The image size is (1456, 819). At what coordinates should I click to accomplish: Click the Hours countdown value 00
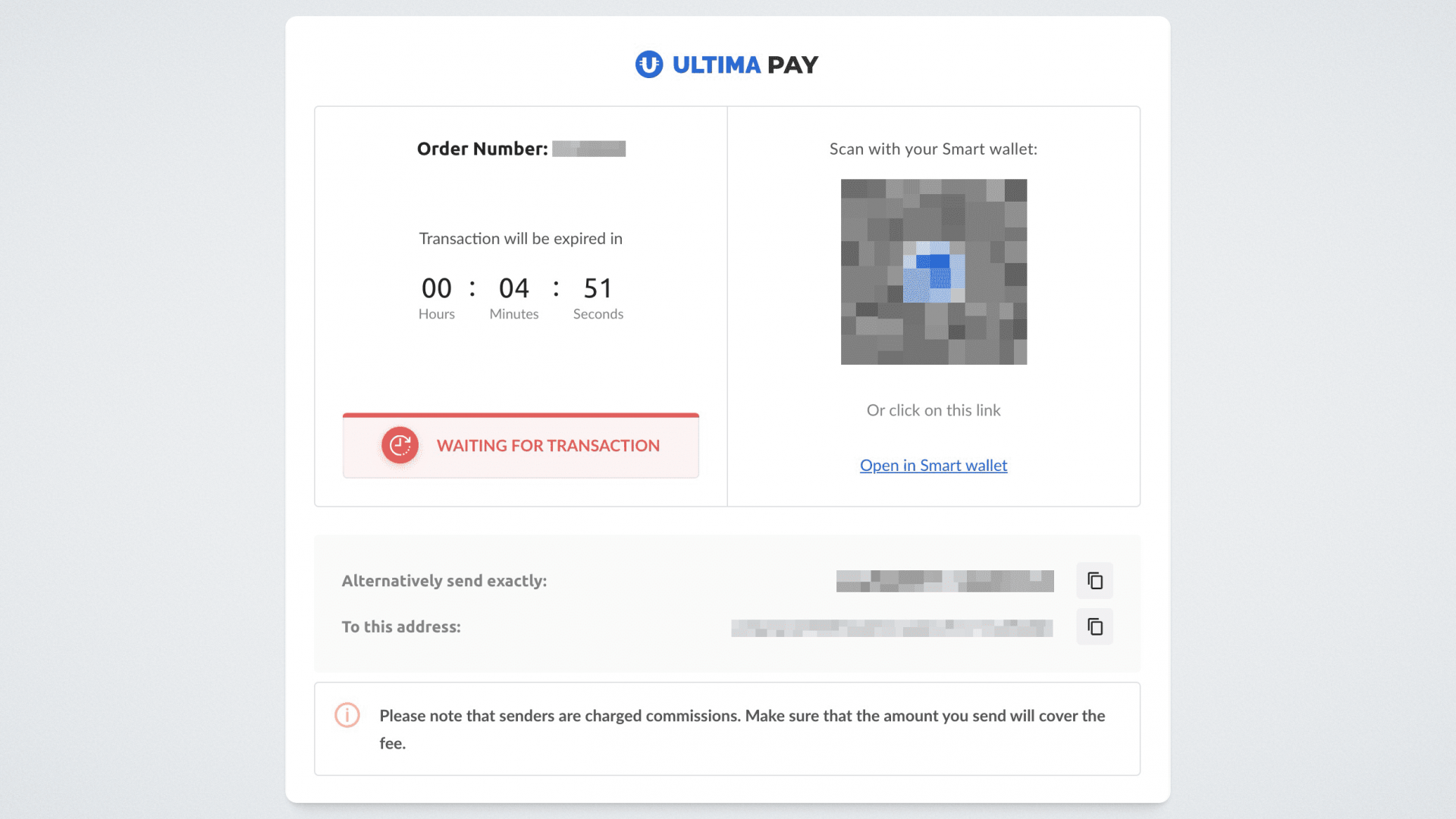[436, 288]
